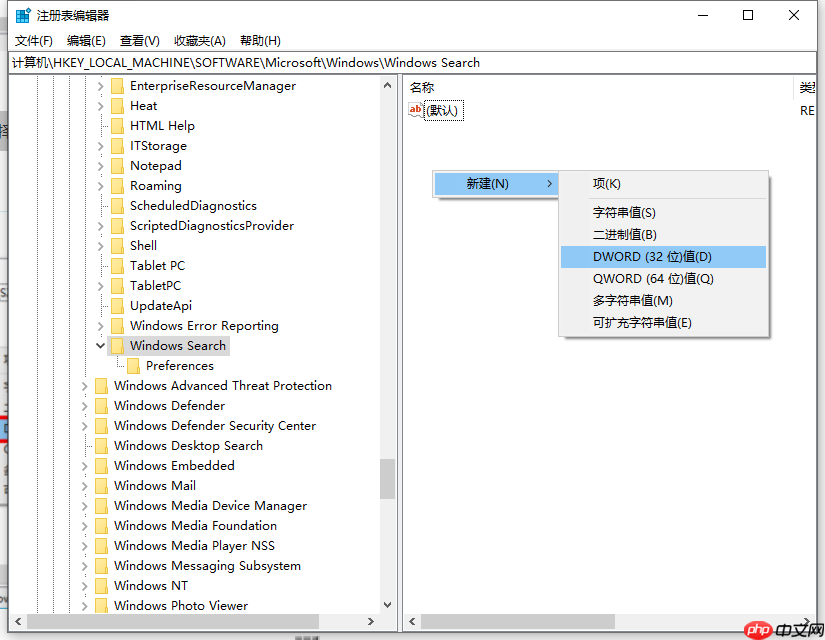Select the Preferences subkey

180,366
